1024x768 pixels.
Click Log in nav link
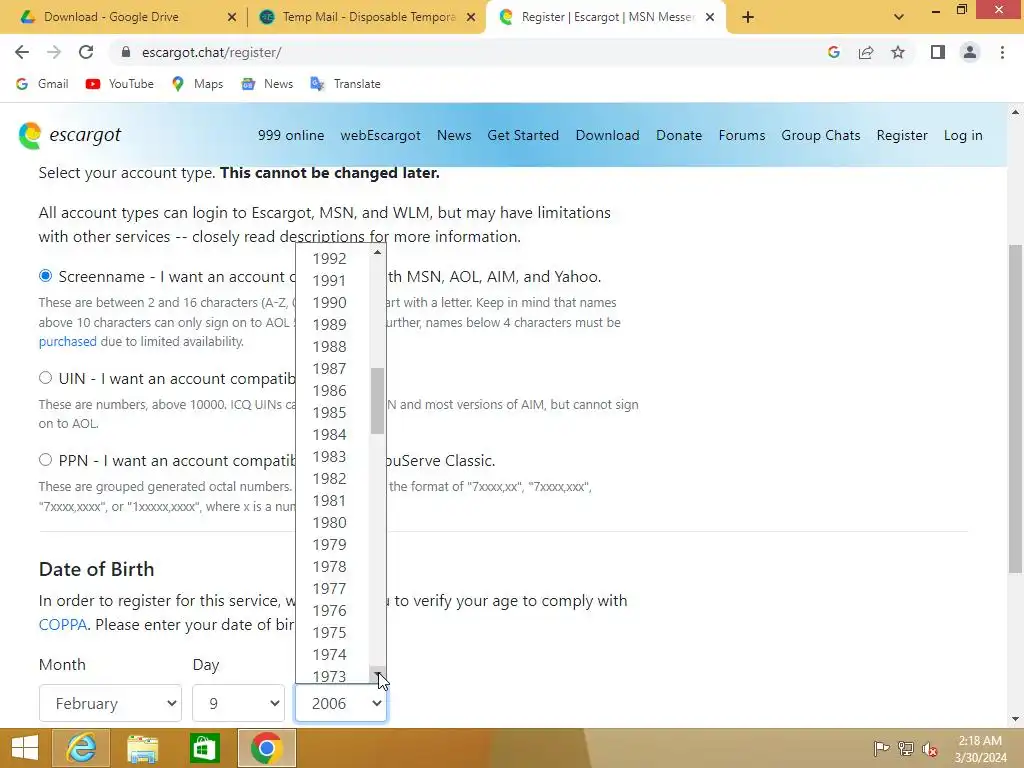coord(963,135)
